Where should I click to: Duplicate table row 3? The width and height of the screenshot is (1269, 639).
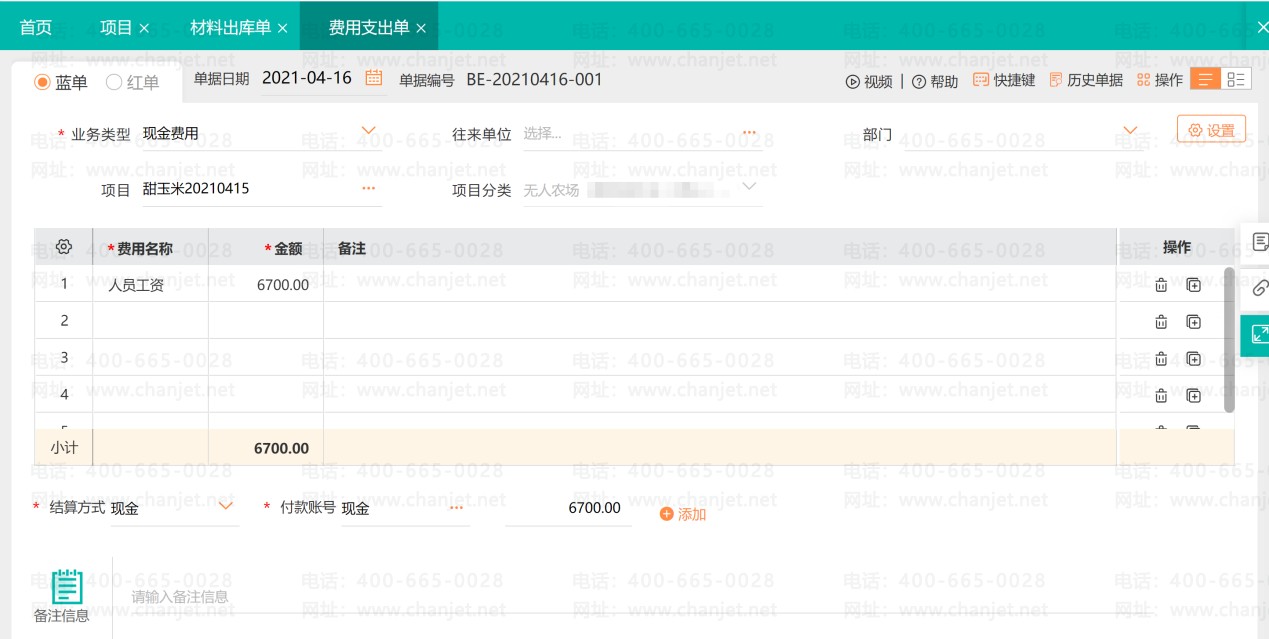[1193, 358]
